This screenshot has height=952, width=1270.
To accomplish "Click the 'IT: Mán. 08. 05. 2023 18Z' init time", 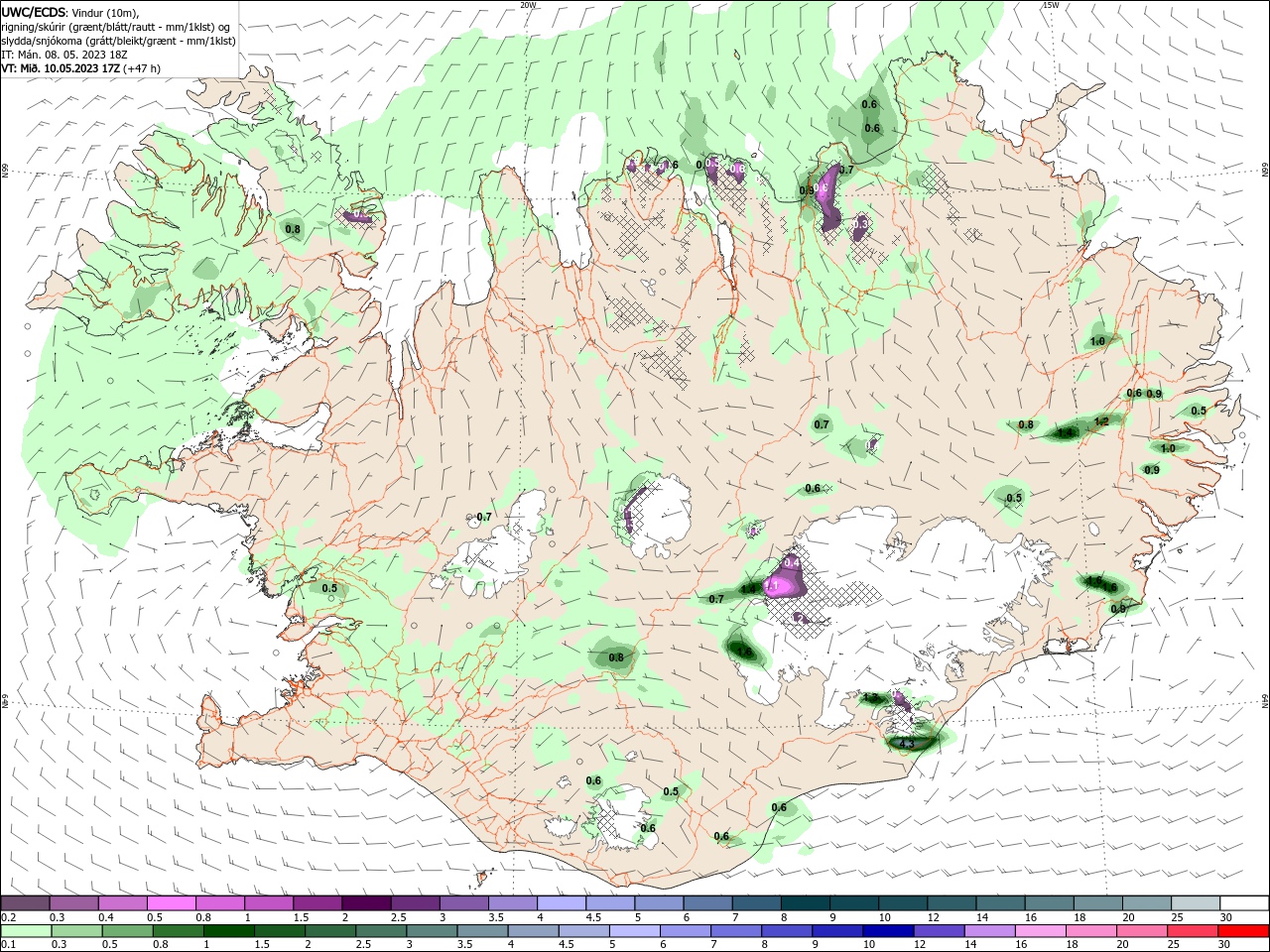I will 64,55.
